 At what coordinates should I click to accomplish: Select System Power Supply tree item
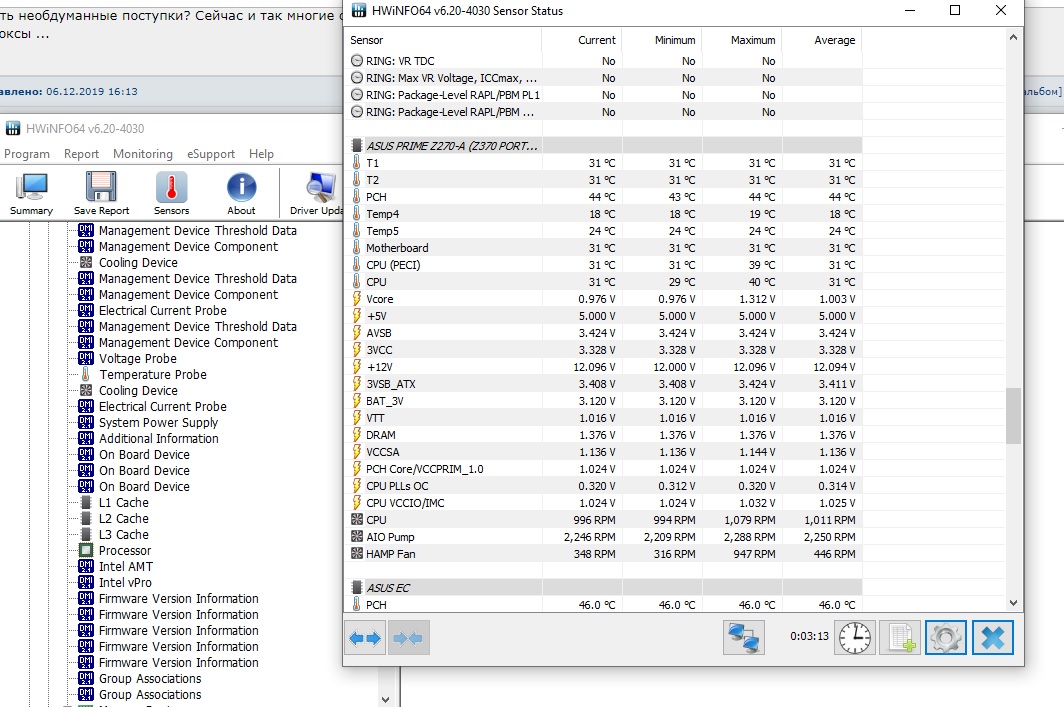159,422
